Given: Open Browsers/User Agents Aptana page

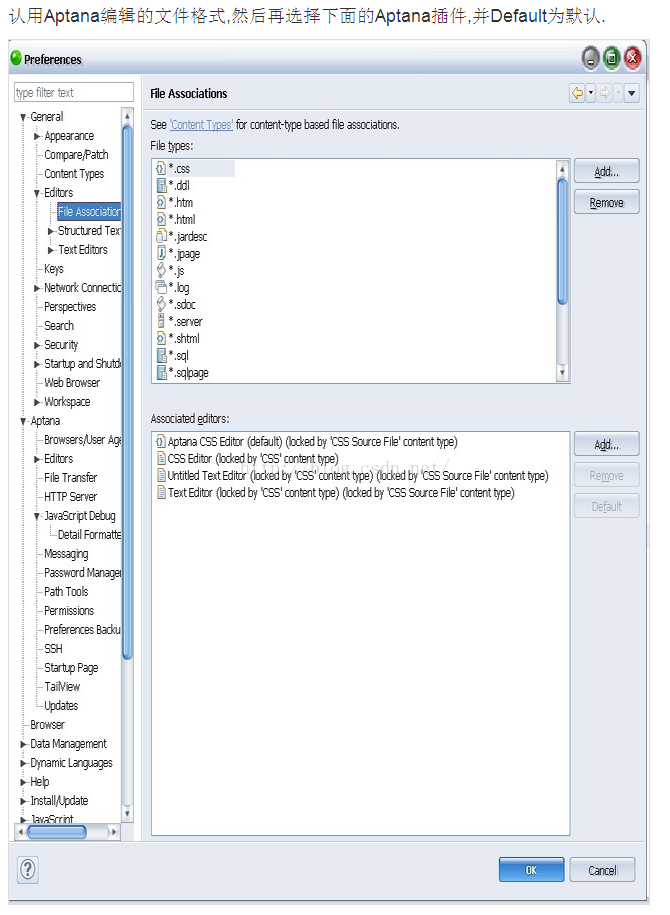Looking at the screenshot, I should point(82,440).
